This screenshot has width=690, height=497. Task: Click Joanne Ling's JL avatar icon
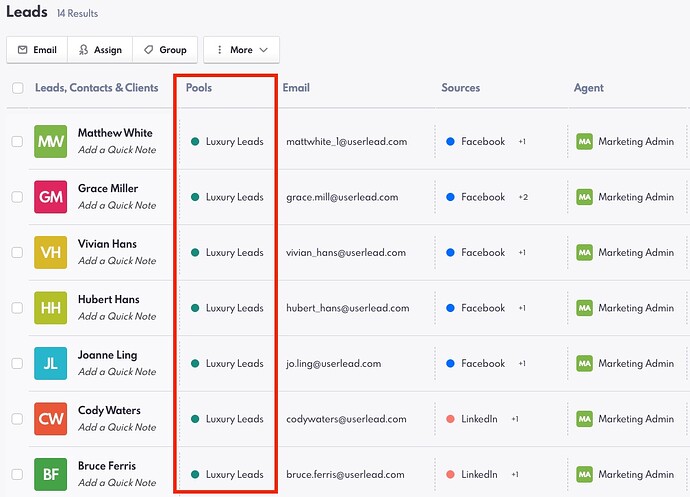click(50, 364)
